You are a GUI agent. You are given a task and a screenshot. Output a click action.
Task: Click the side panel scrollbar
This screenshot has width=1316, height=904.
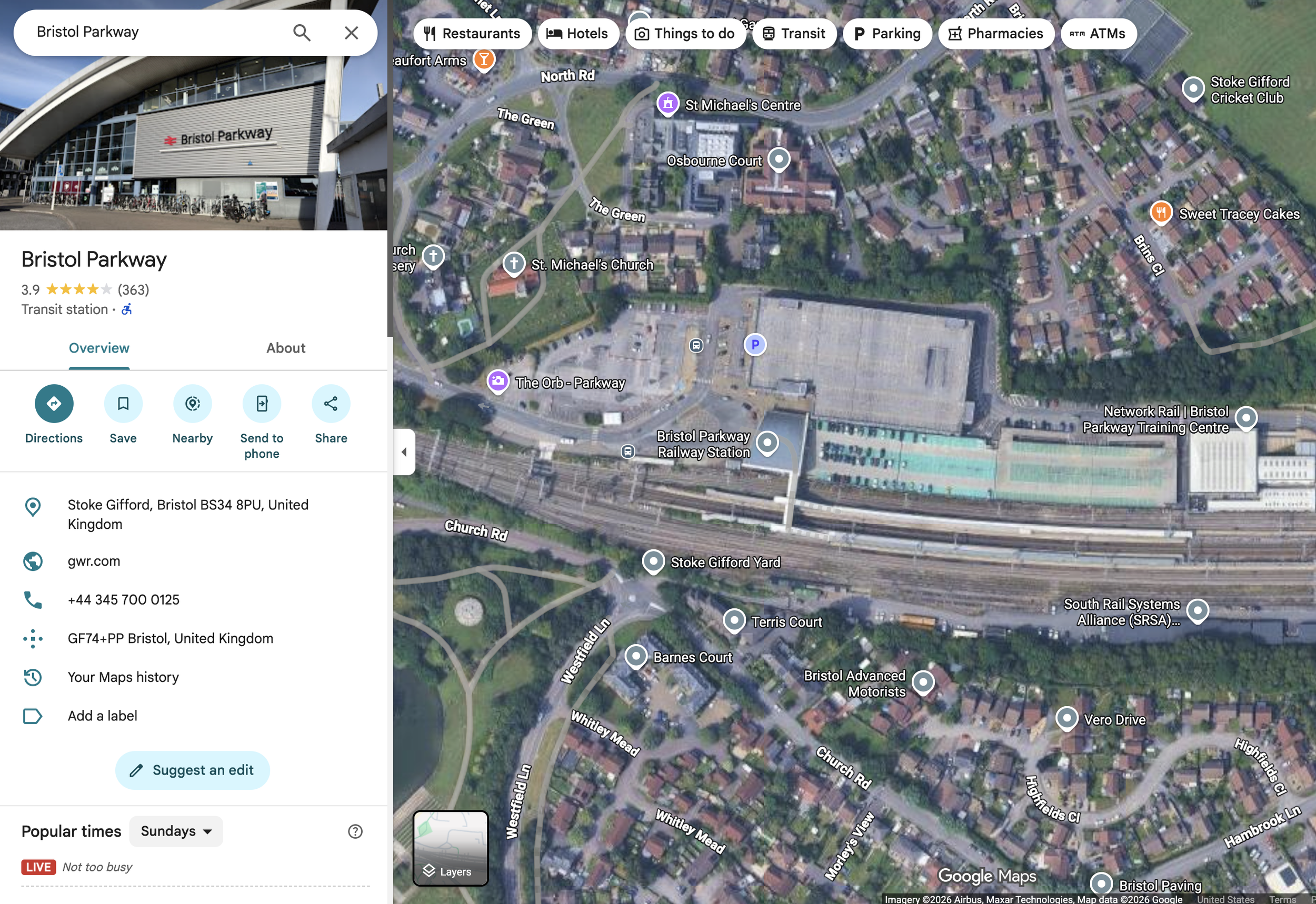390,168
